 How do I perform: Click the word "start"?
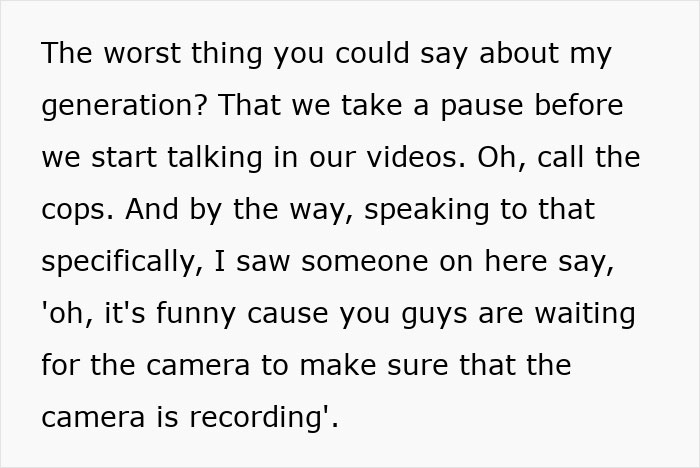pos(124,158)
